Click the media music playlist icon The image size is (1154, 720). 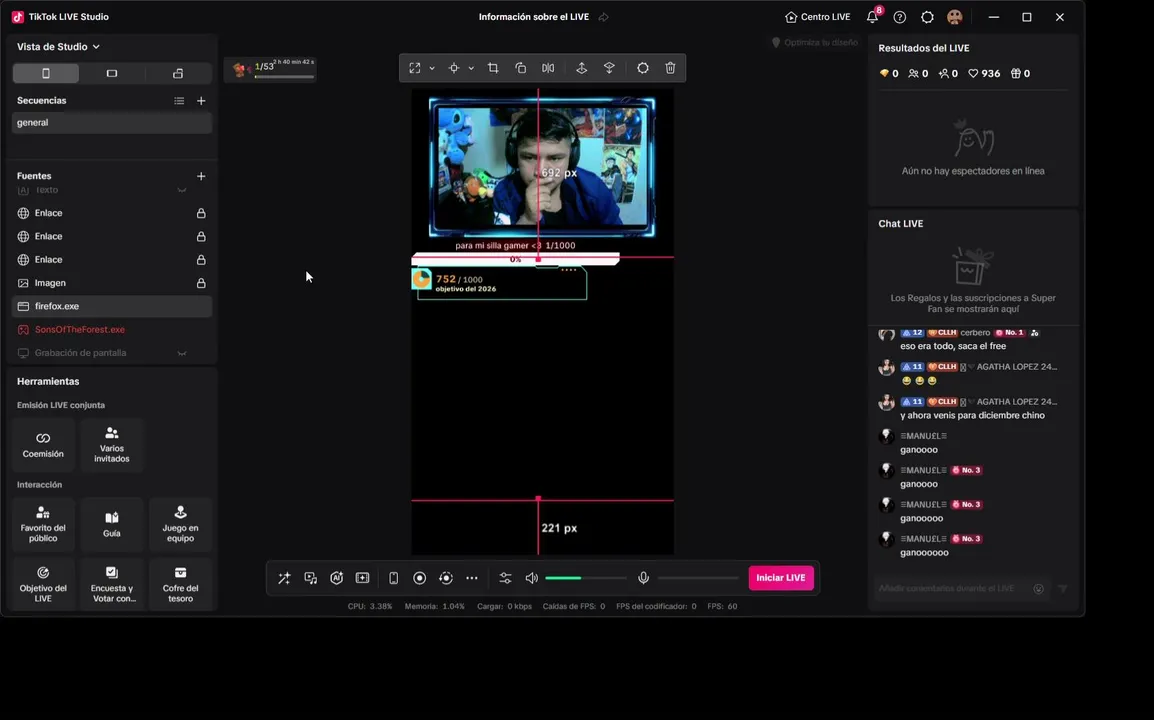click(311, 579)
